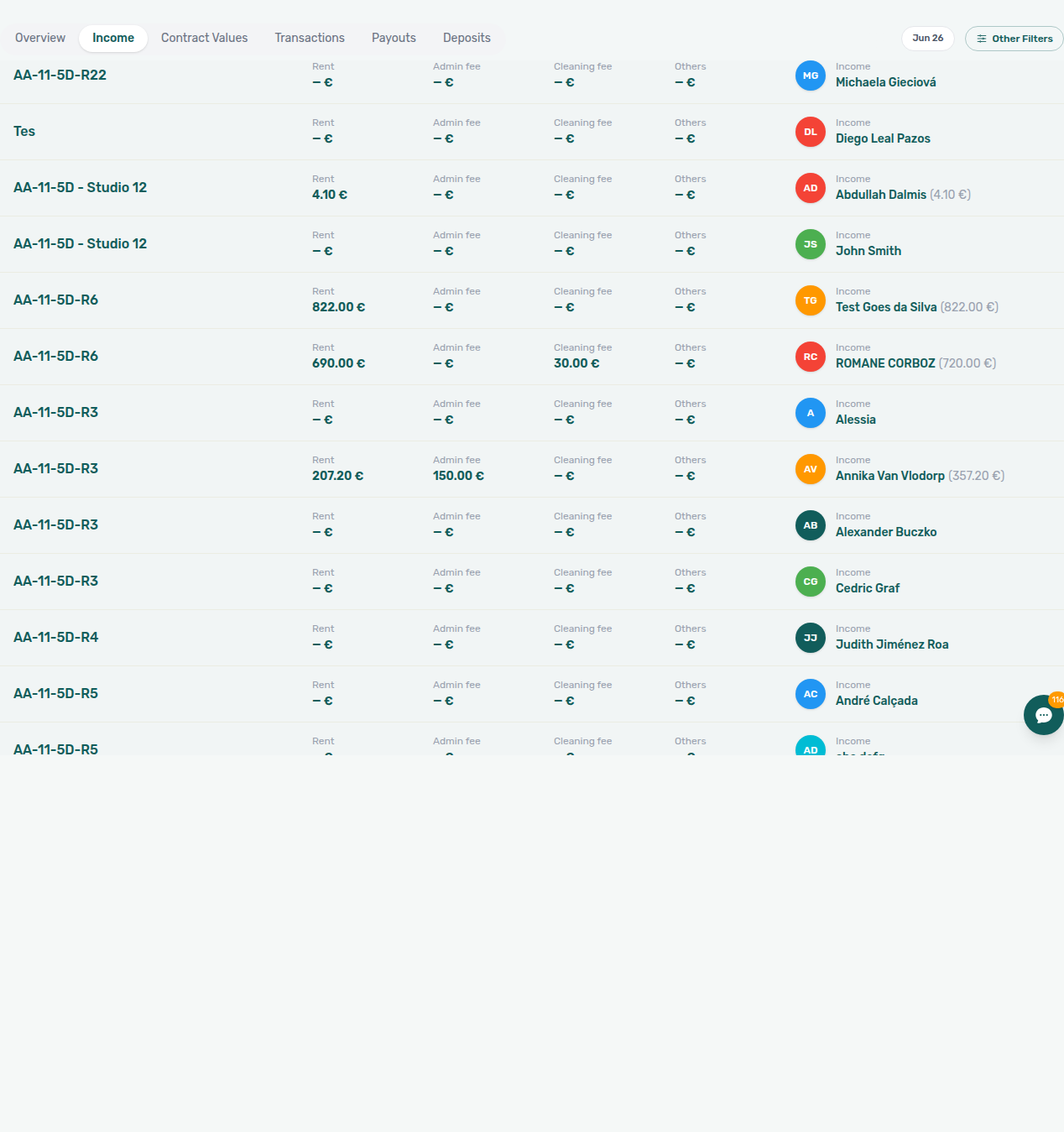Open the Other Filters options
The width and height of the screenshot is (1064, 1132).
pyautogui.click(x=1014, y=39)
